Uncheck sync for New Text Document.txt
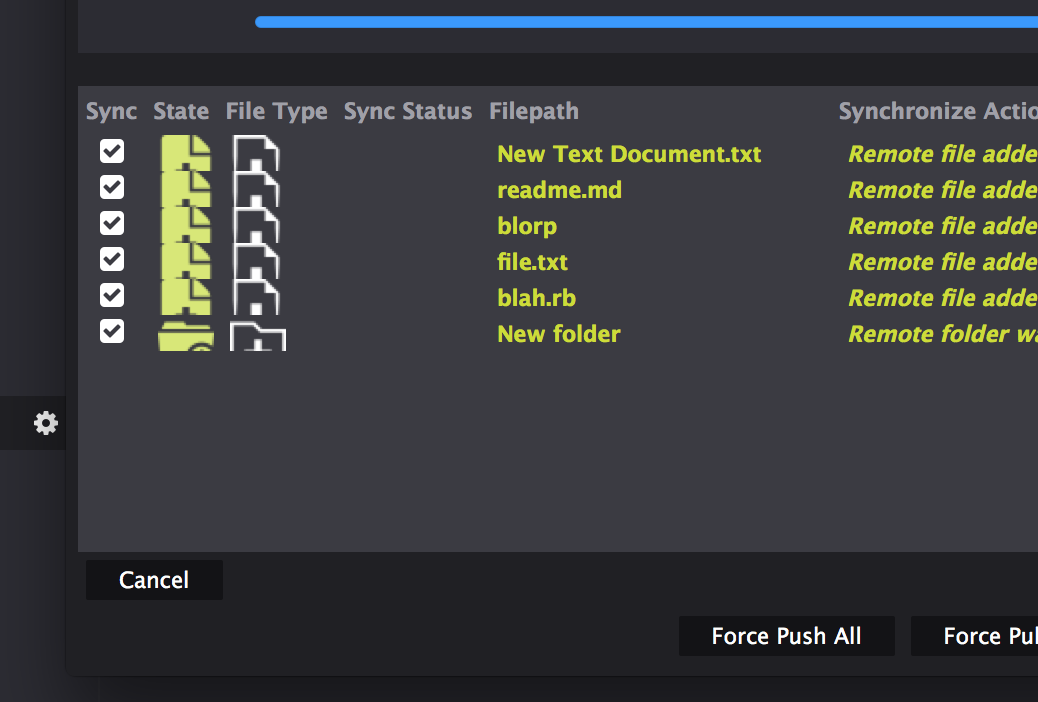Image resolution: width=1038 pixels, height=702 pixels. coord(112,151)
